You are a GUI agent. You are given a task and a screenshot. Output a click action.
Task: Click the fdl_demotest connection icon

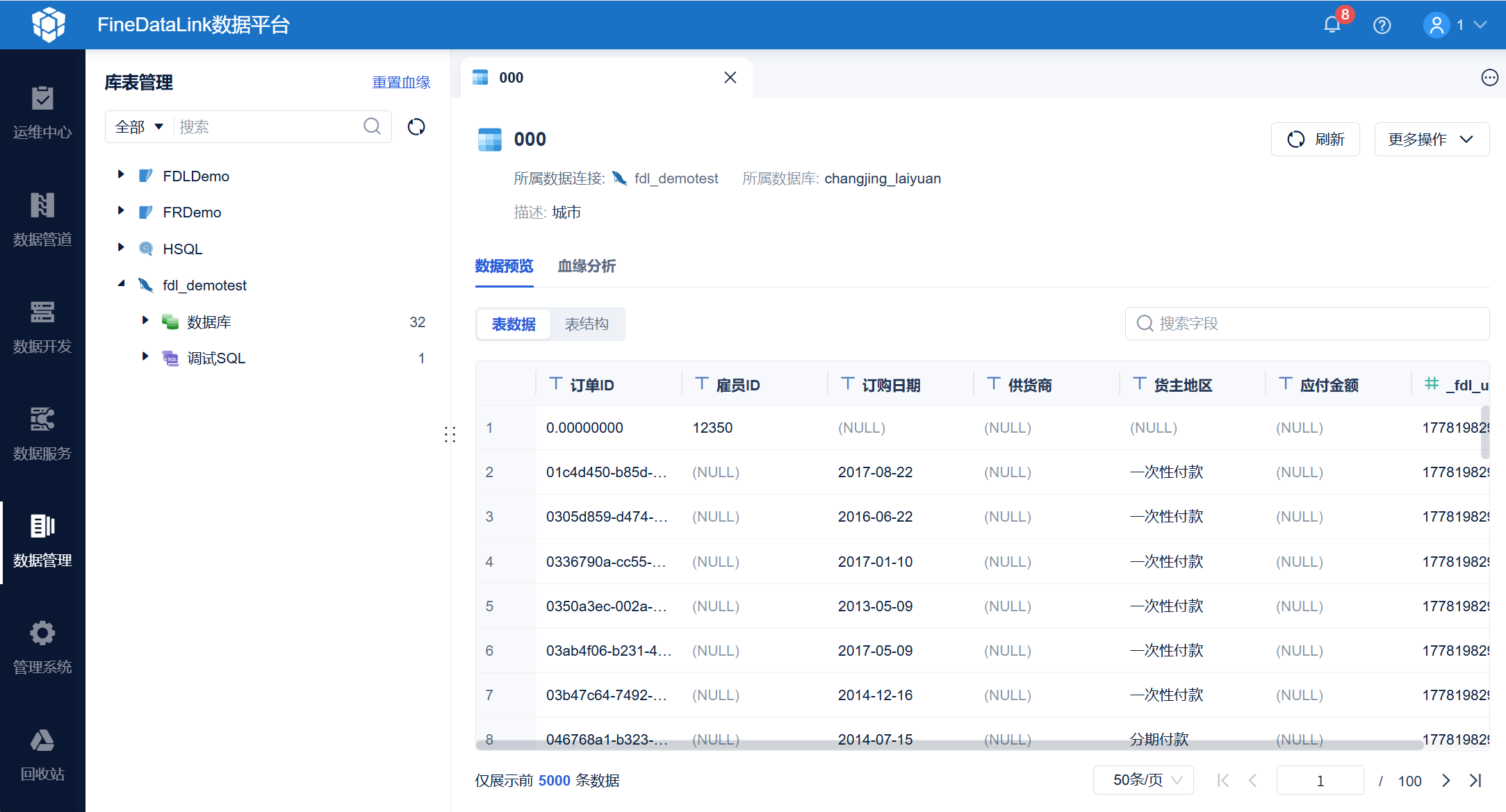(146, 285)
